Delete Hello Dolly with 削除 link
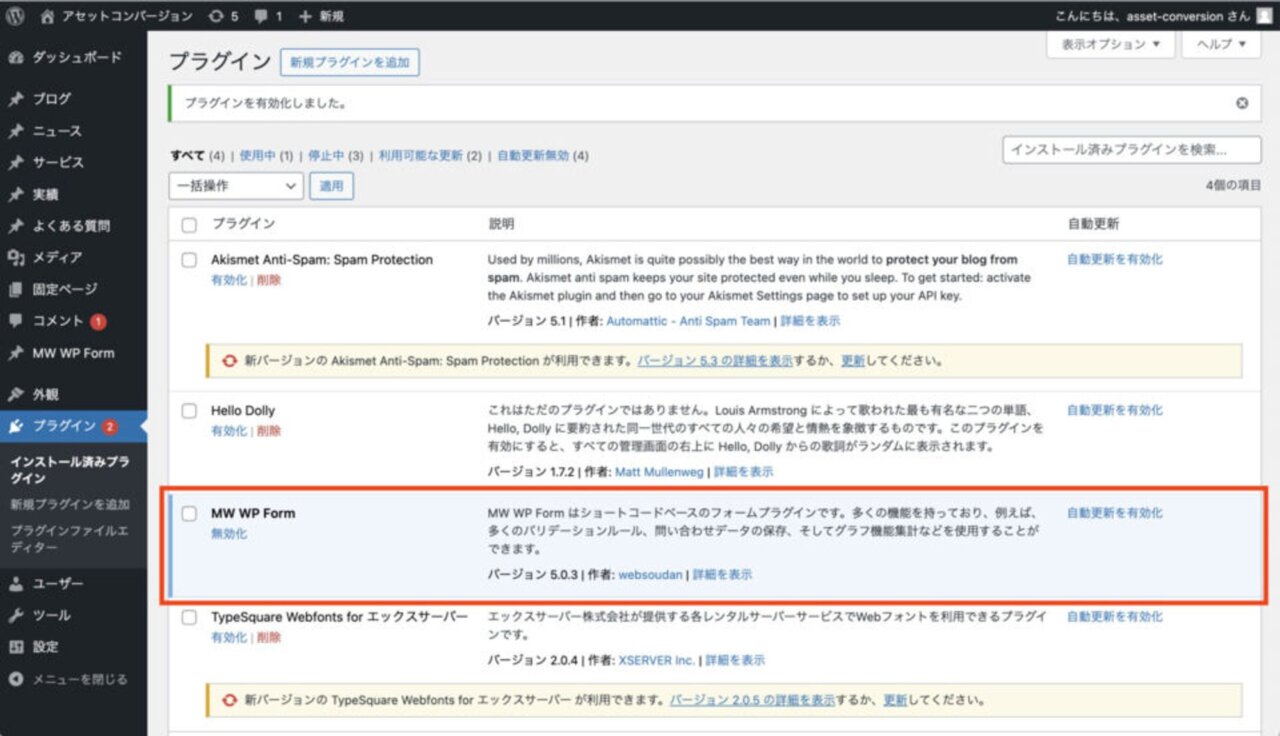This screenshot has width=1280, height=736. (269, 431)
